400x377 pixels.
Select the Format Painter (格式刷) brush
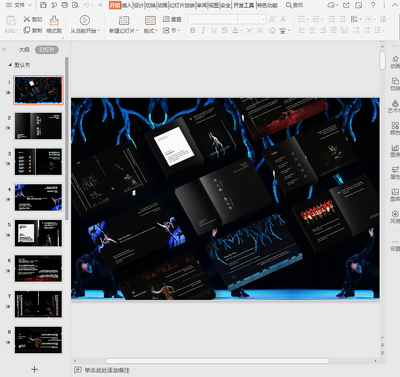point(54,20)
